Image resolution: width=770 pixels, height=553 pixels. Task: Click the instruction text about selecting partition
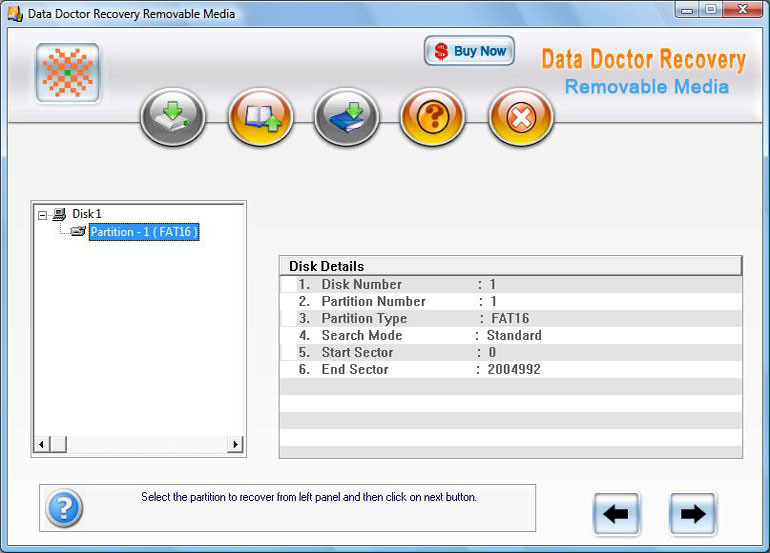pyautogui.click(x=309, y=497)
